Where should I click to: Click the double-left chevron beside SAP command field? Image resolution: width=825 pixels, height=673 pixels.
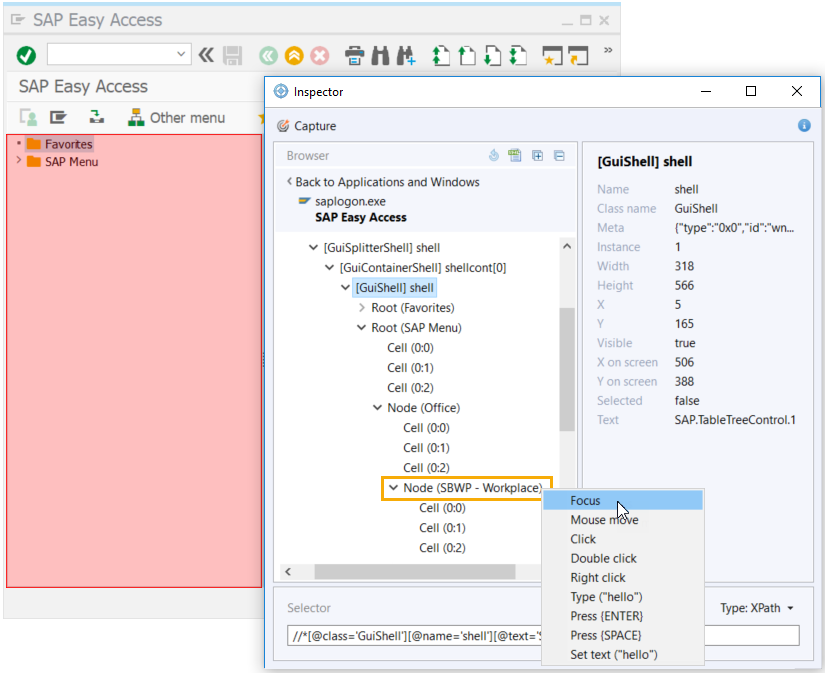(206, 55)
